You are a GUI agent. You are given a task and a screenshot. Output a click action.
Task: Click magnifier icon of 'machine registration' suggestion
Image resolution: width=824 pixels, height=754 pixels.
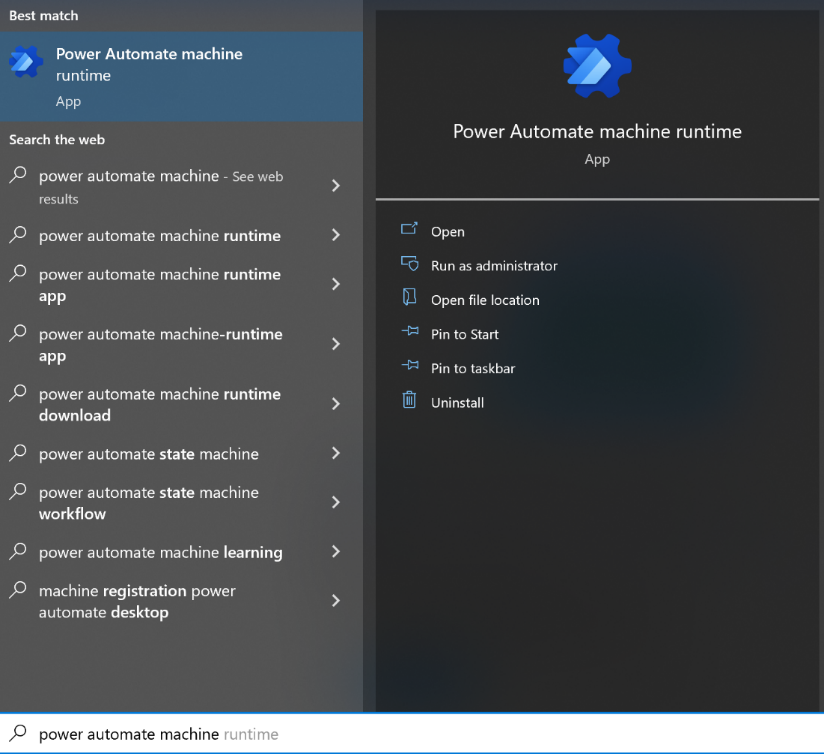[x=18, y=590]
